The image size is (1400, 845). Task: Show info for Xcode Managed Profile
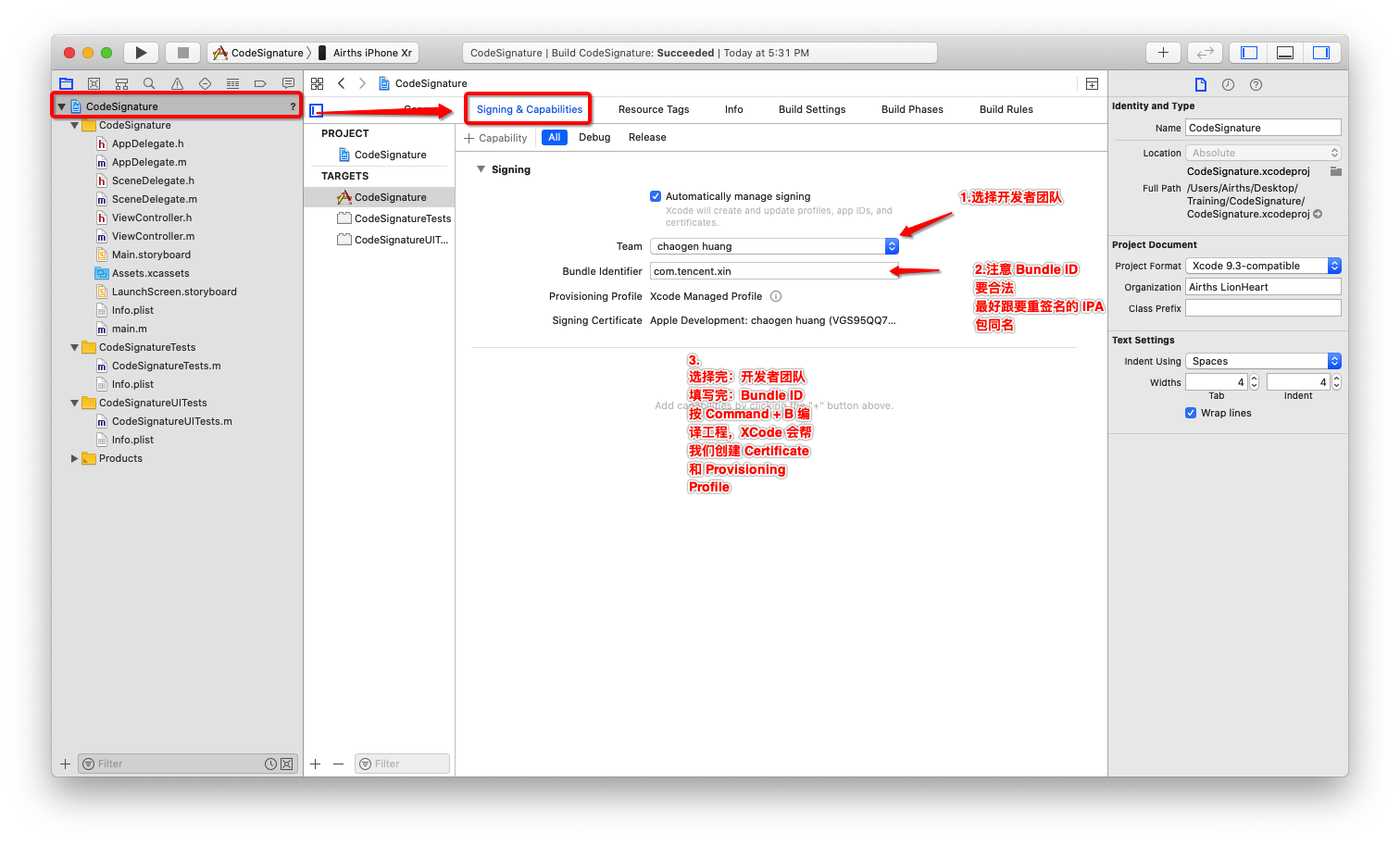776,296
